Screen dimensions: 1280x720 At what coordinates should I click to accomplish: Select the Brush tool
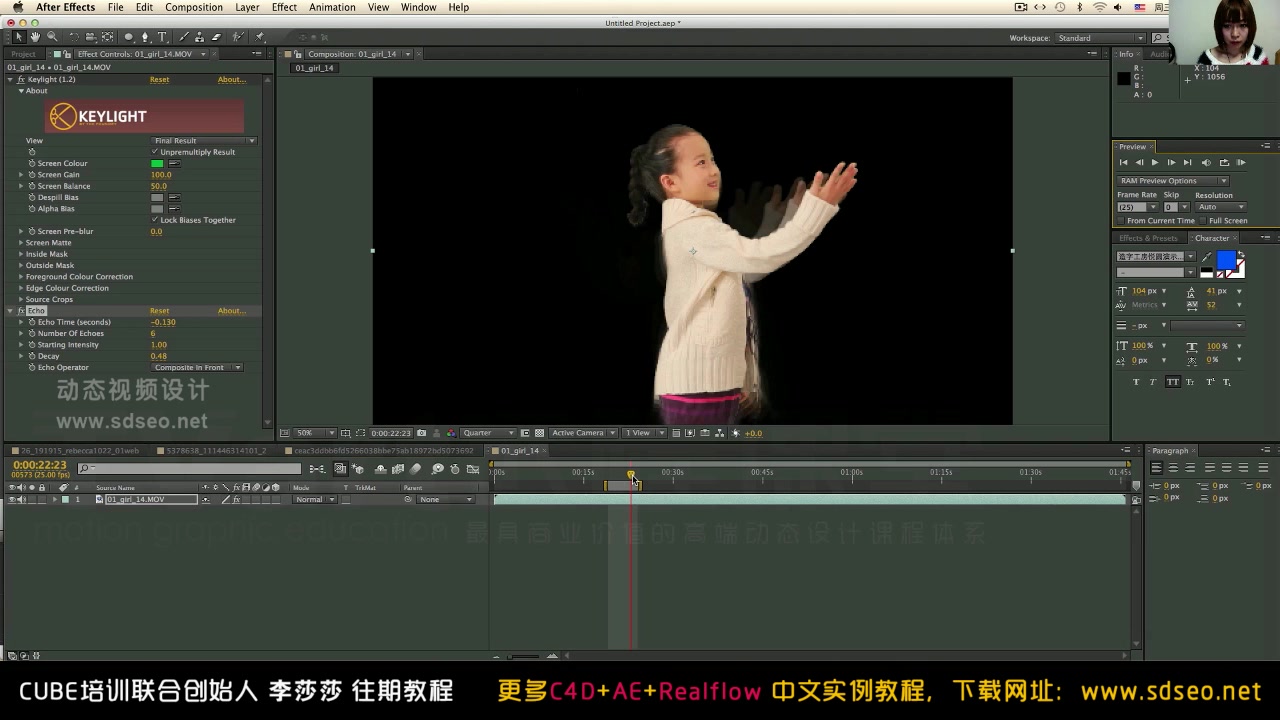point(183,37)
